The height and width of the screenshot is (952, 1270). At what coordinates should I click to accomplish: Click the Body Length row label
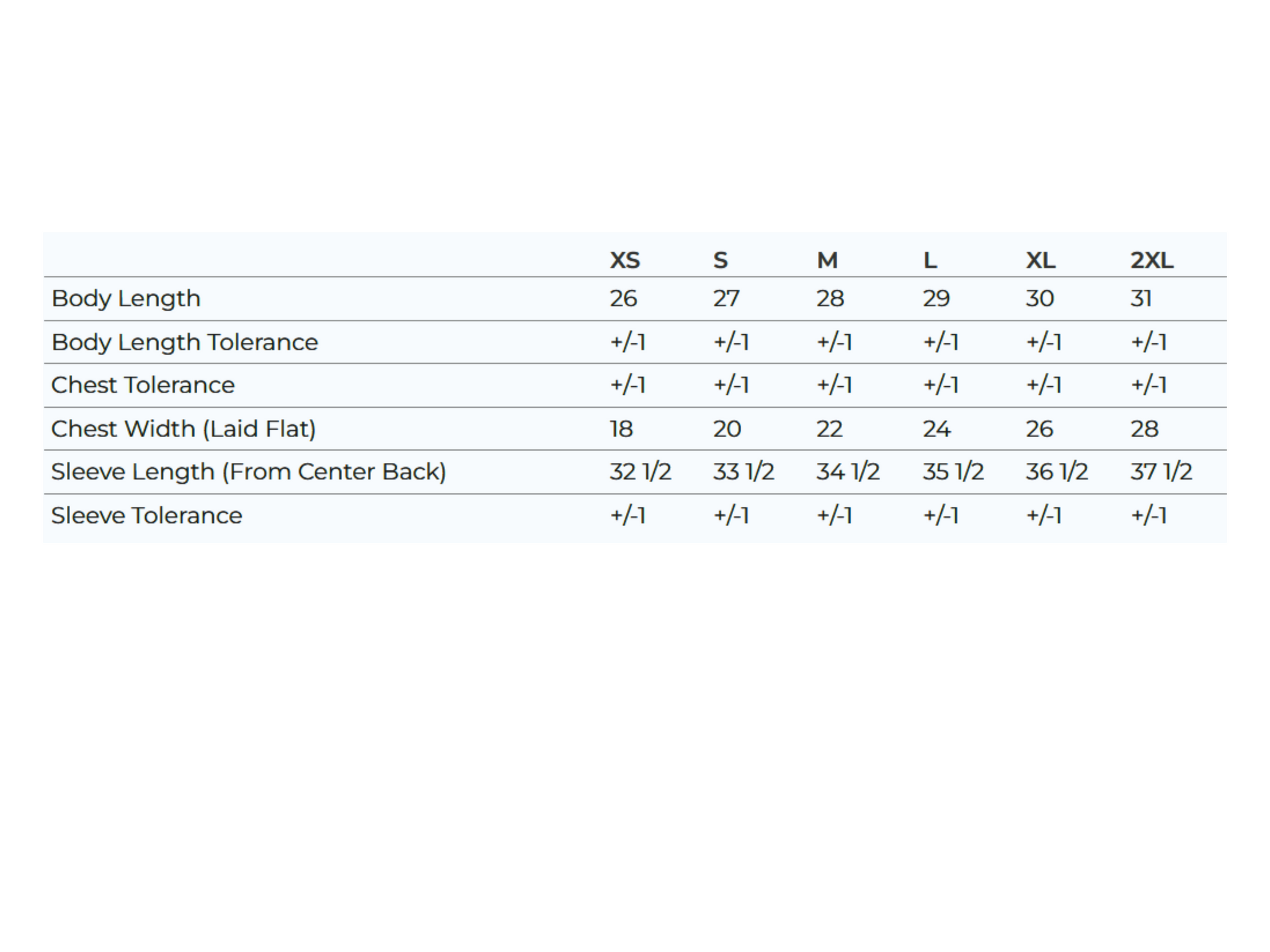click(126, 299)
